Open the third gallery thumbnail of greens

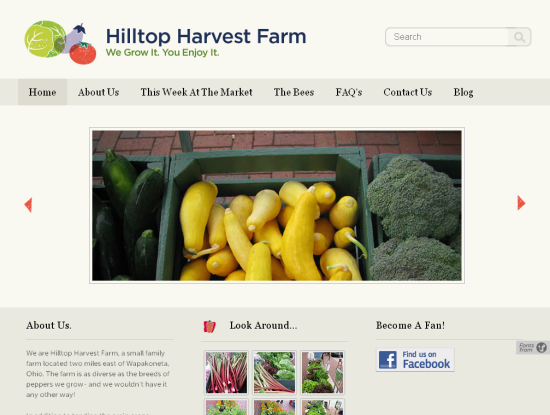322,373
